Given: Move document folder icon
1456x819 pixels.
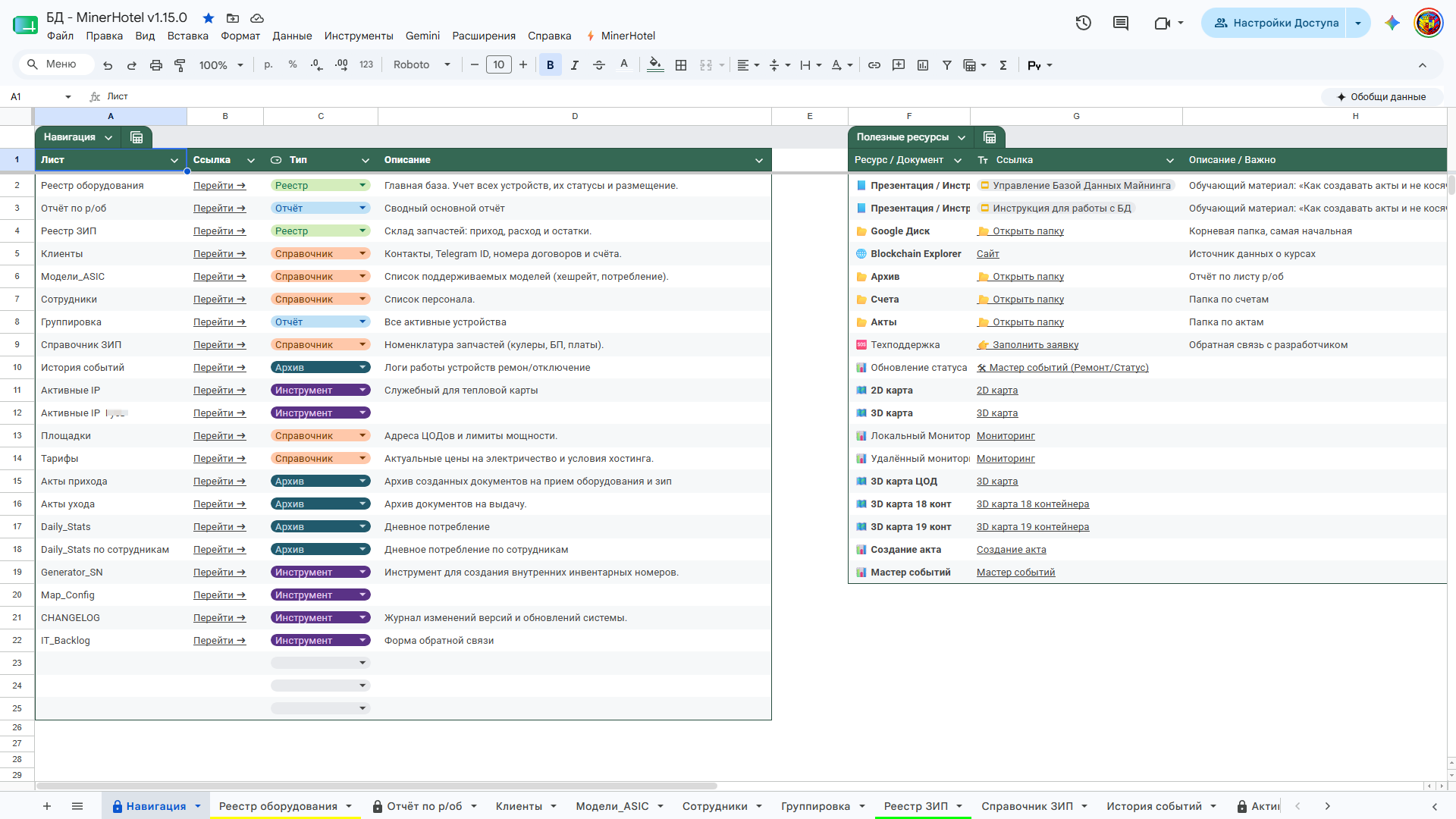Looking at the screenshot, I should click(x=233, y=17).
